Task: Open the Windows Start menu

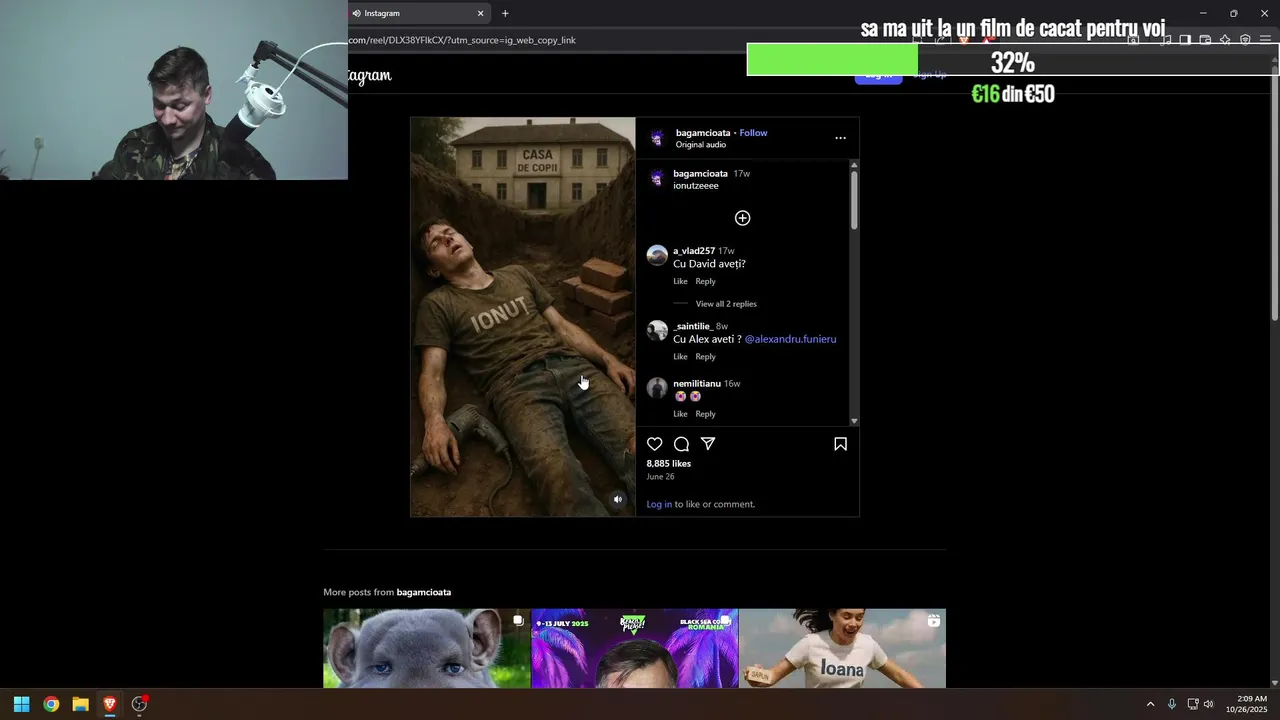Action: (21, 704)
